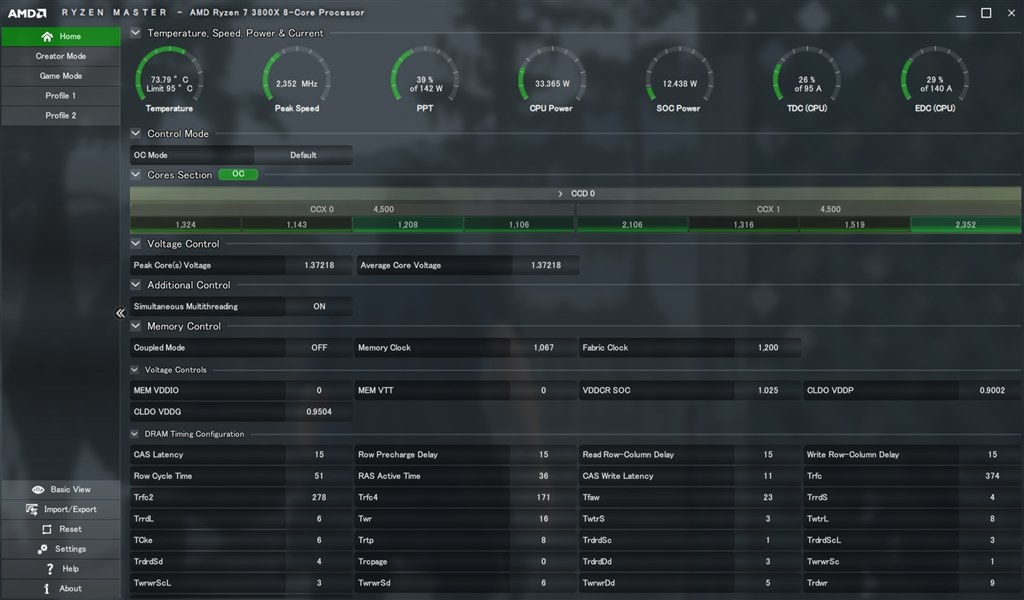Click the Import/Export icon
The width and height of the screenshot is (1024, 600).
point(31,509)
